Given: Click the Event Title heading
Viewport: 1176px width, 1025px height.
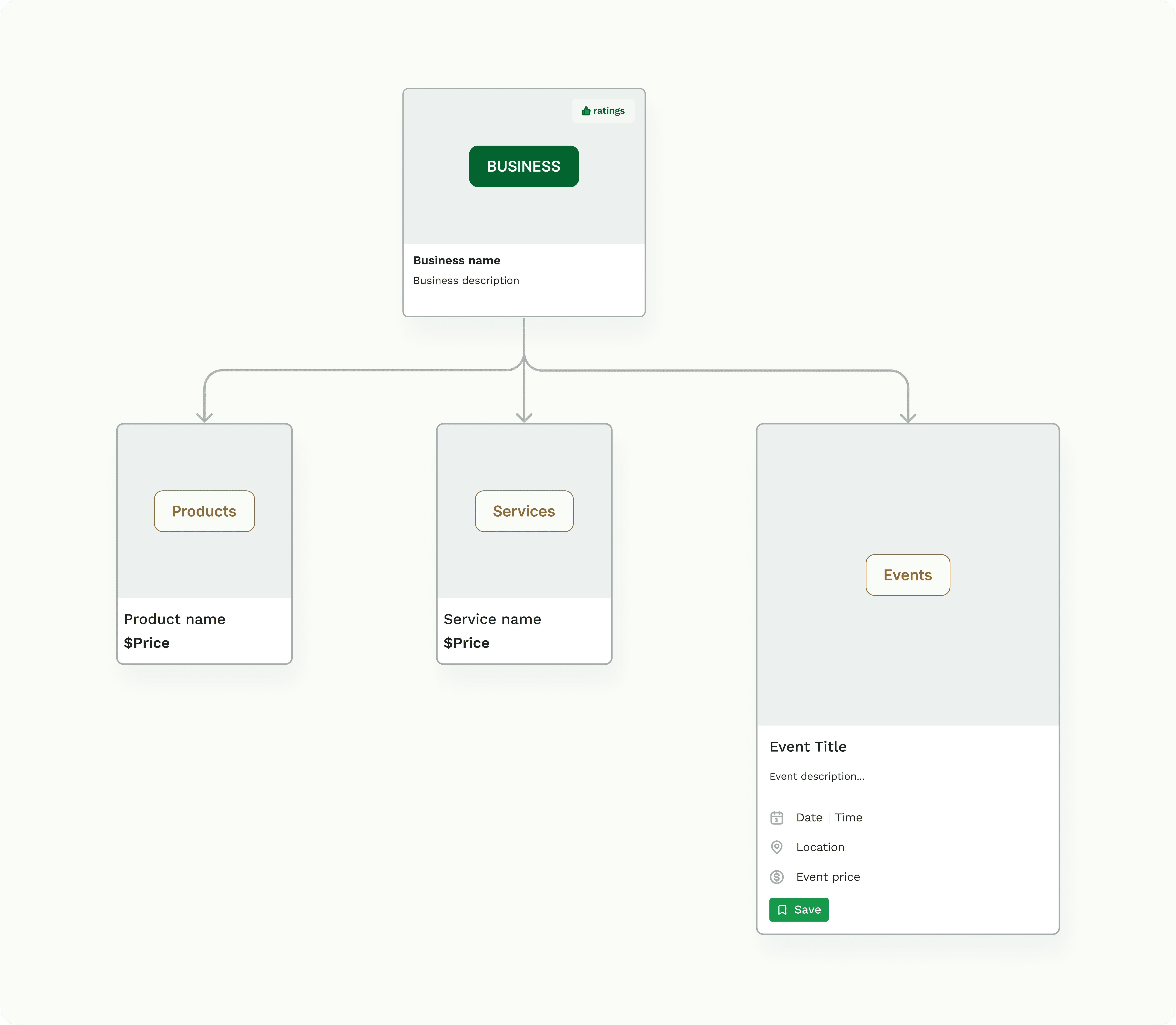Looking at the screenshot, I should [808, 746].
